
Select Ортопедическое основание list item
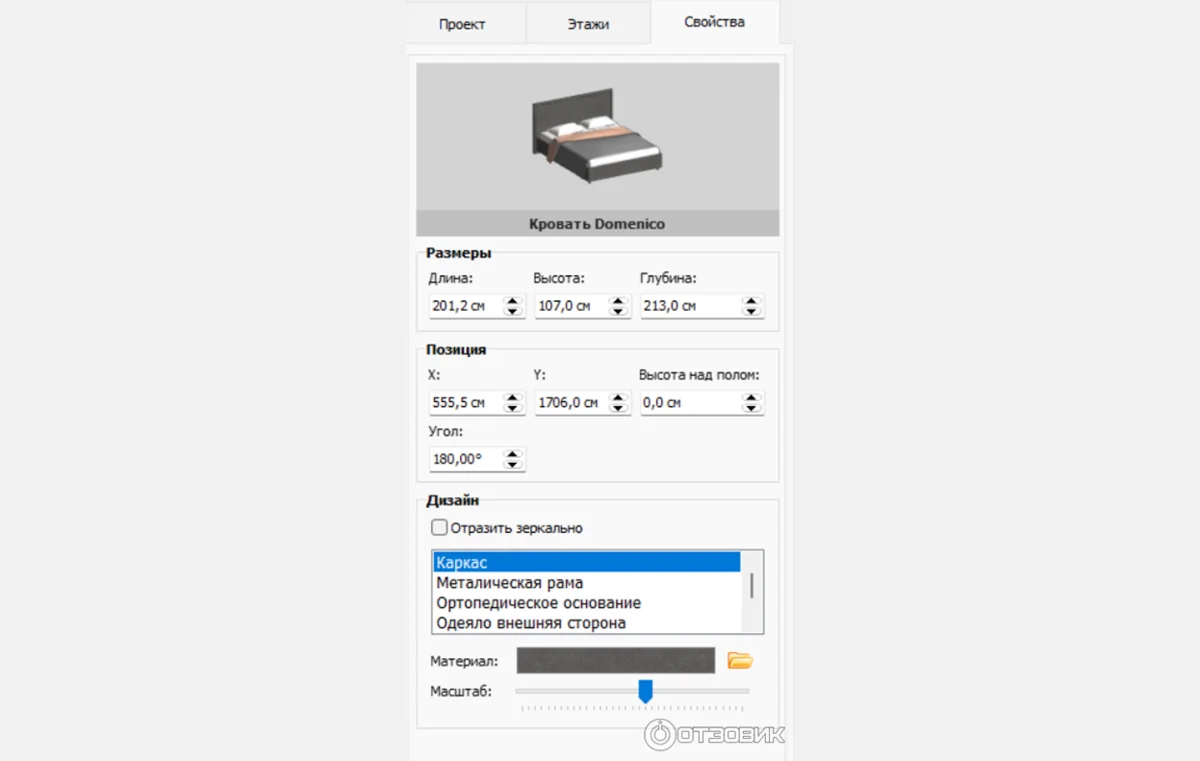(587, 602)
